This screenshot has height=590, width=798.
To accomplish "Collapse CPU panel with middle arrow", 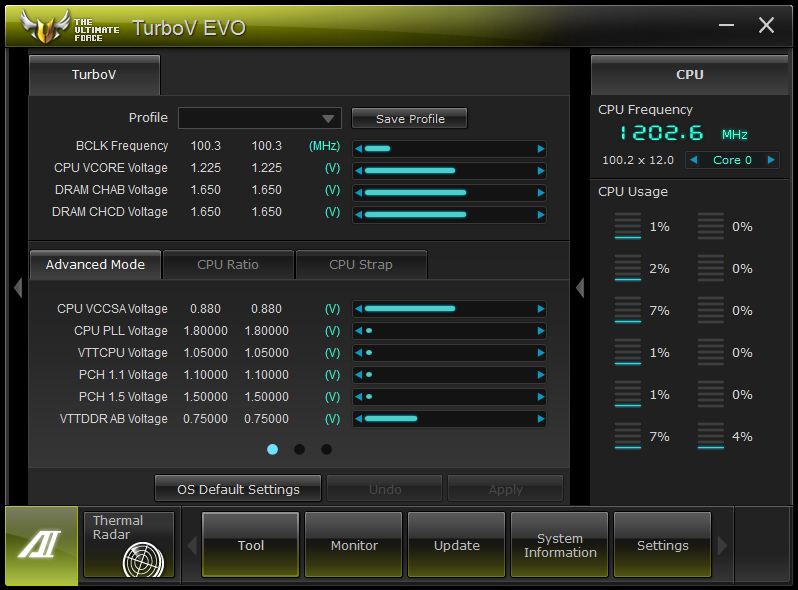I will tap(580, 288).
